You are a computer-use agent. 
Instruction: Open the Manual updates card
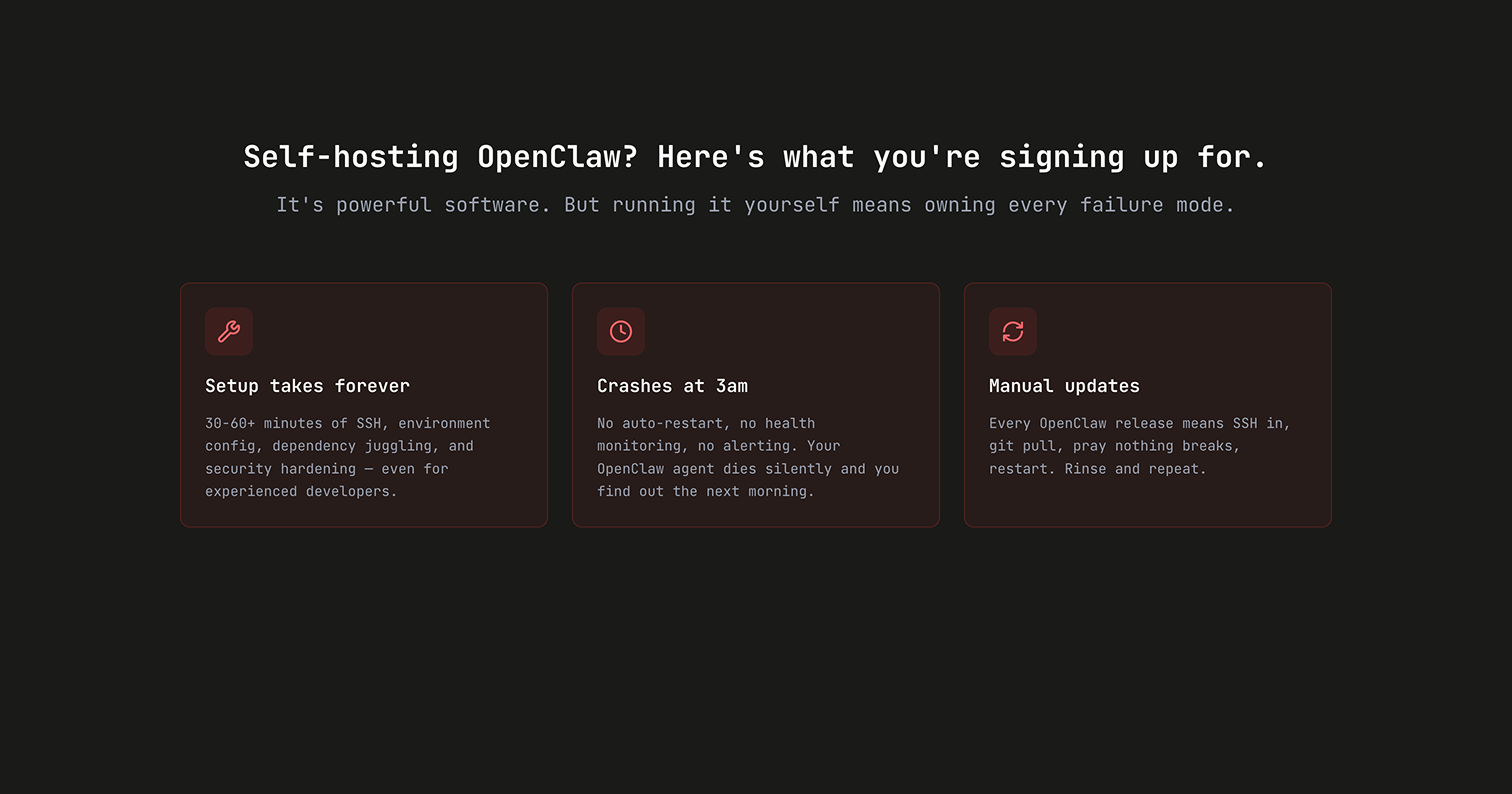[x=1147, y=404]
